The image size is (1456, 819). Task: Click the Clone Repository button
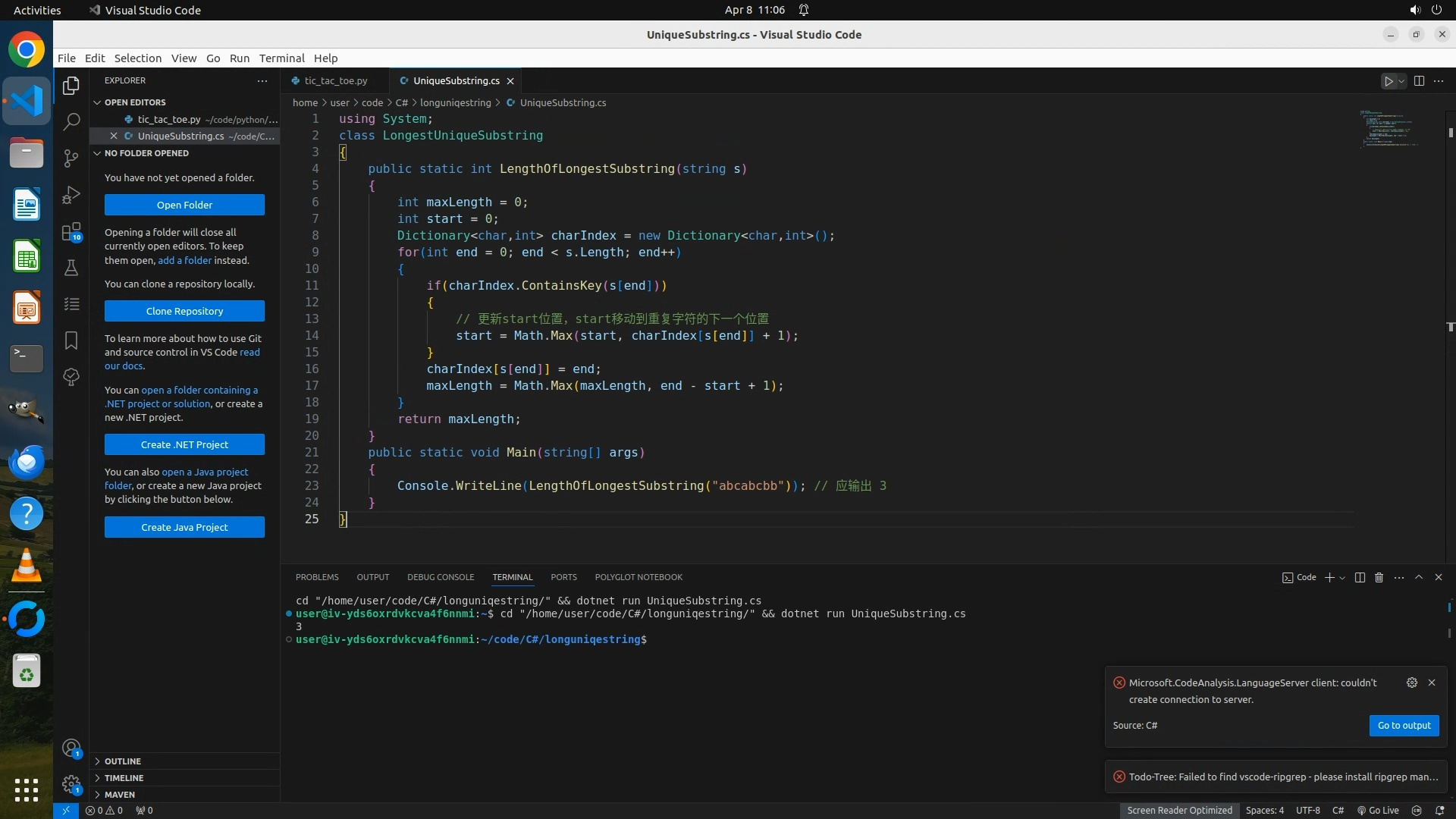click(x=184, y=311)
